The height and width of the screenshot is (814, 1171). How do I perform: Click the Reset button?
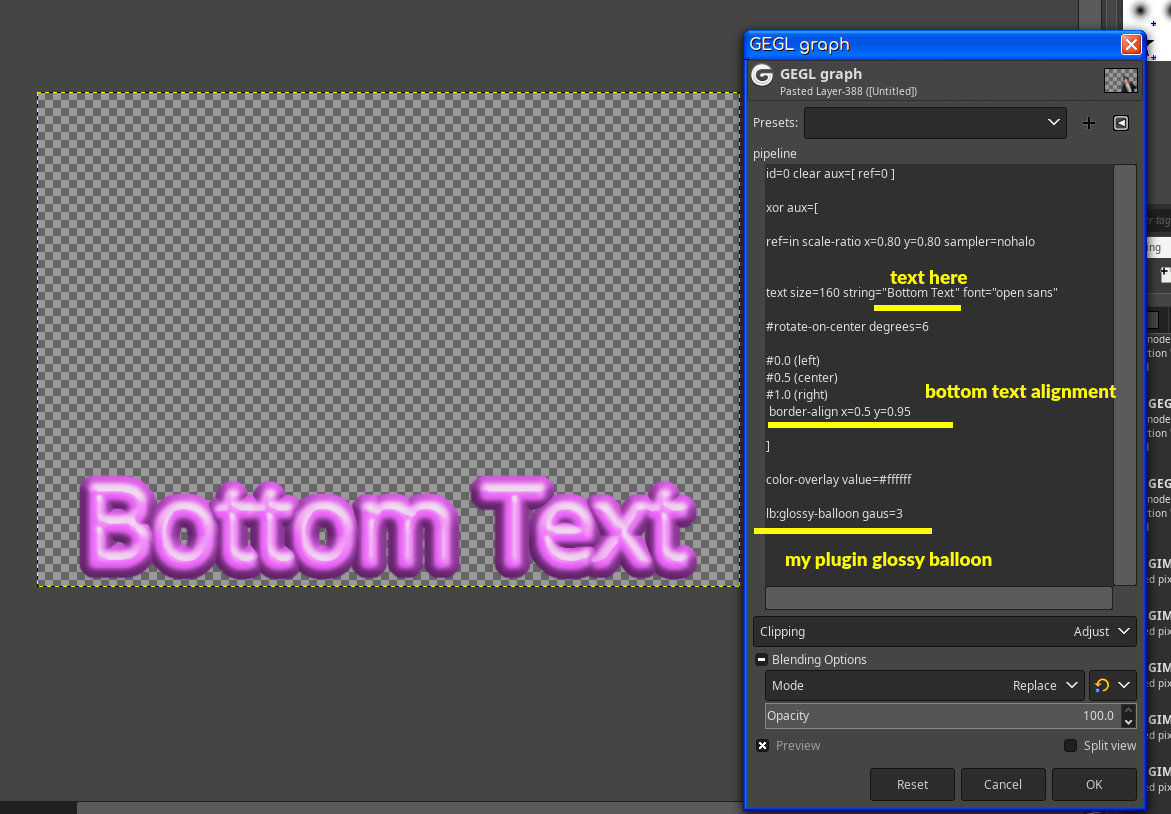point(912,784)
